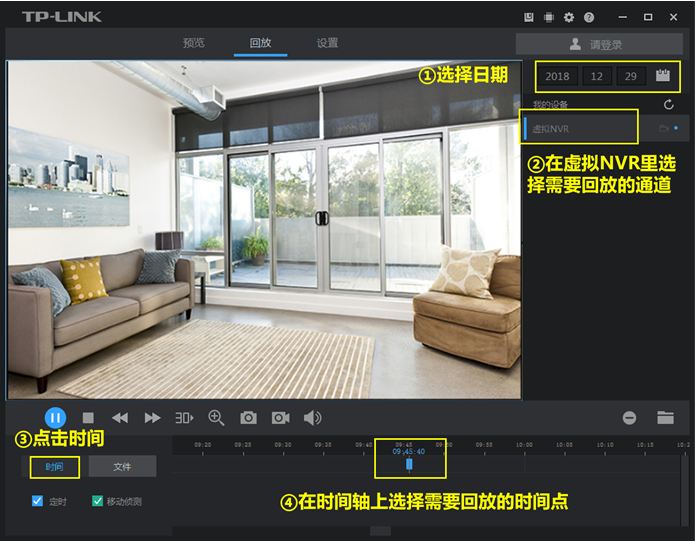Click the 30-second skip forward icon

coord(184,418)
